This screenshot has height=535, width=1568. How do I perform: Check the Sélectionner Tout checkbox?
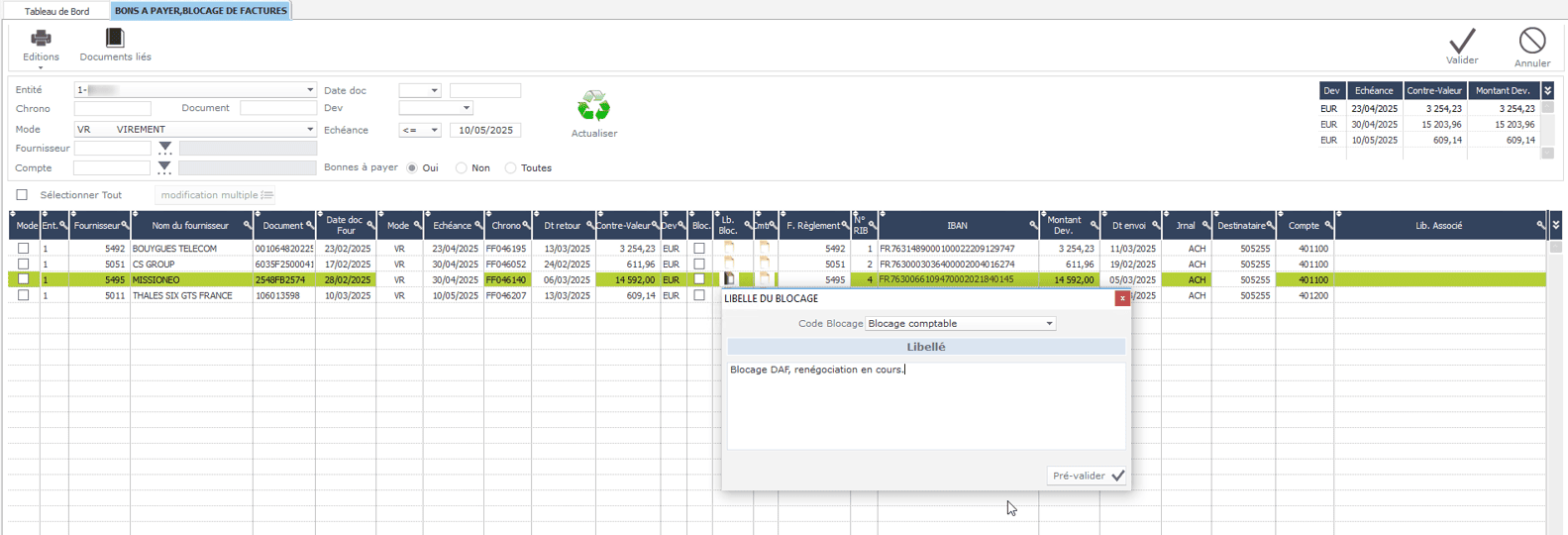tap(22, 195)
